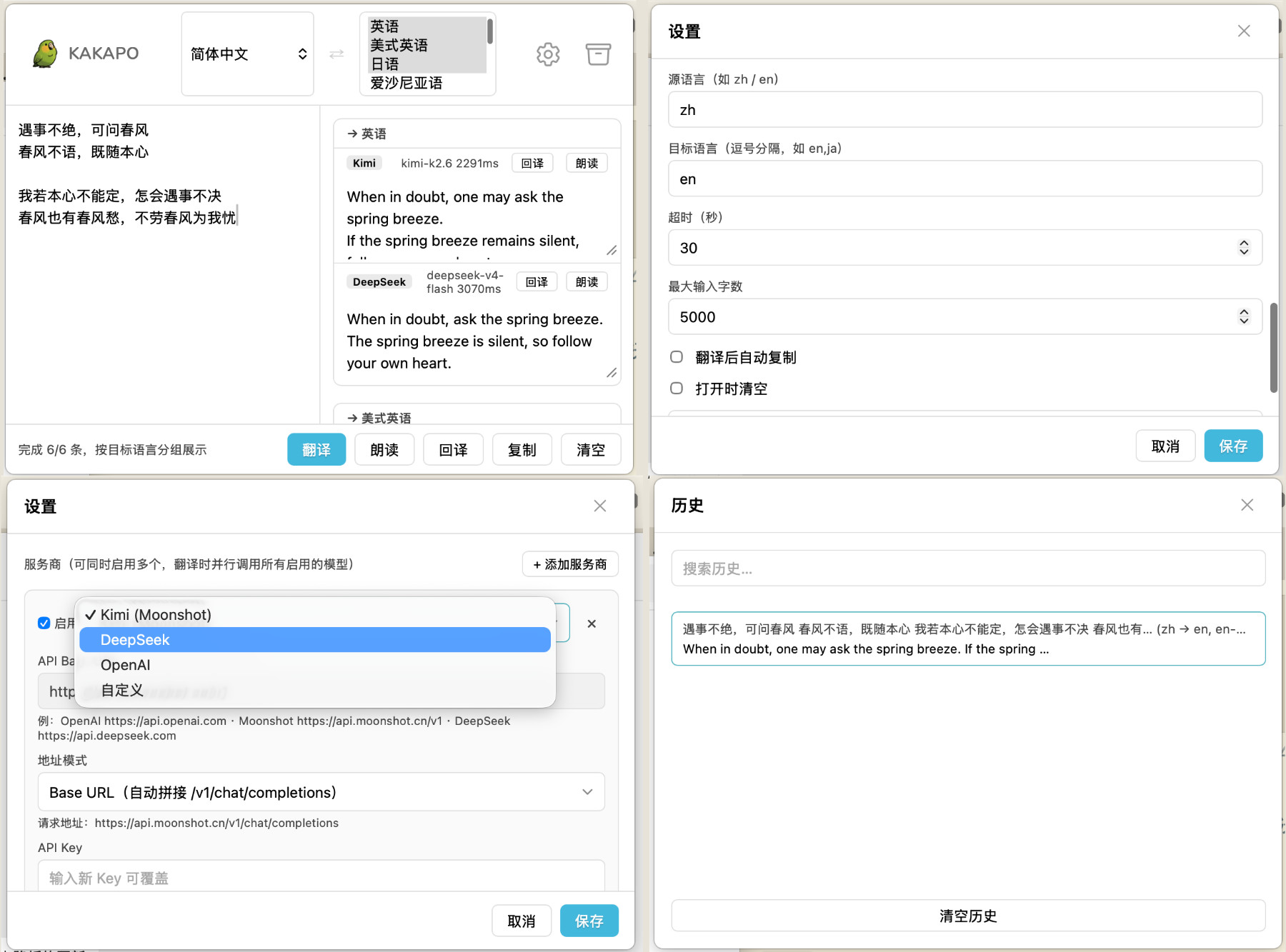The width and height of the screenshot is (1286, 952).
Task: Grab the DeepSeek result resize handle
Action: click(x=612, y=373)
